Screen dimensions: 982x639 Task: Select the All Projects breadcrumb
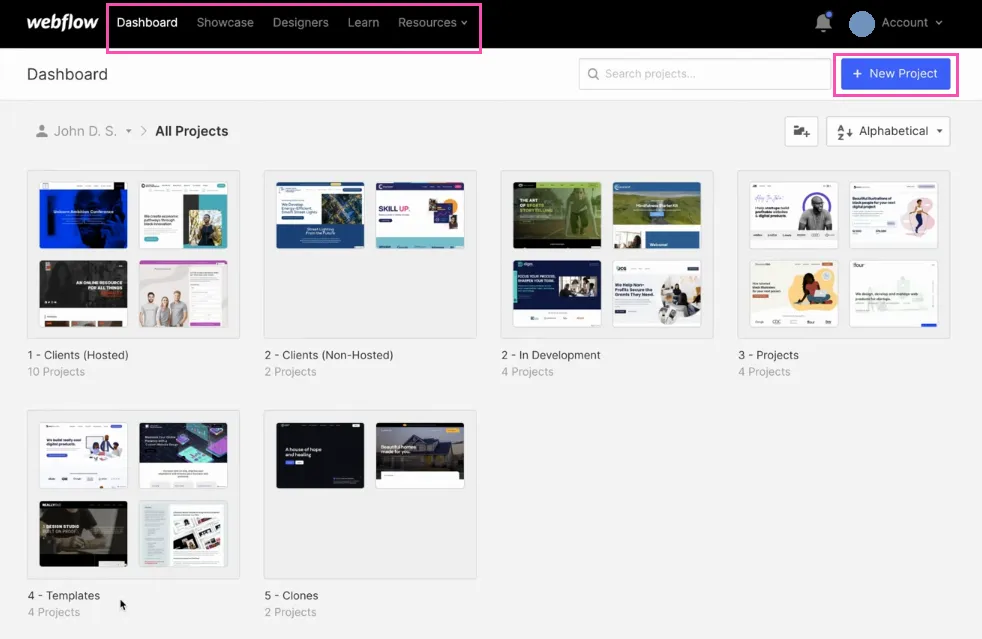click(x=192, y=131)
